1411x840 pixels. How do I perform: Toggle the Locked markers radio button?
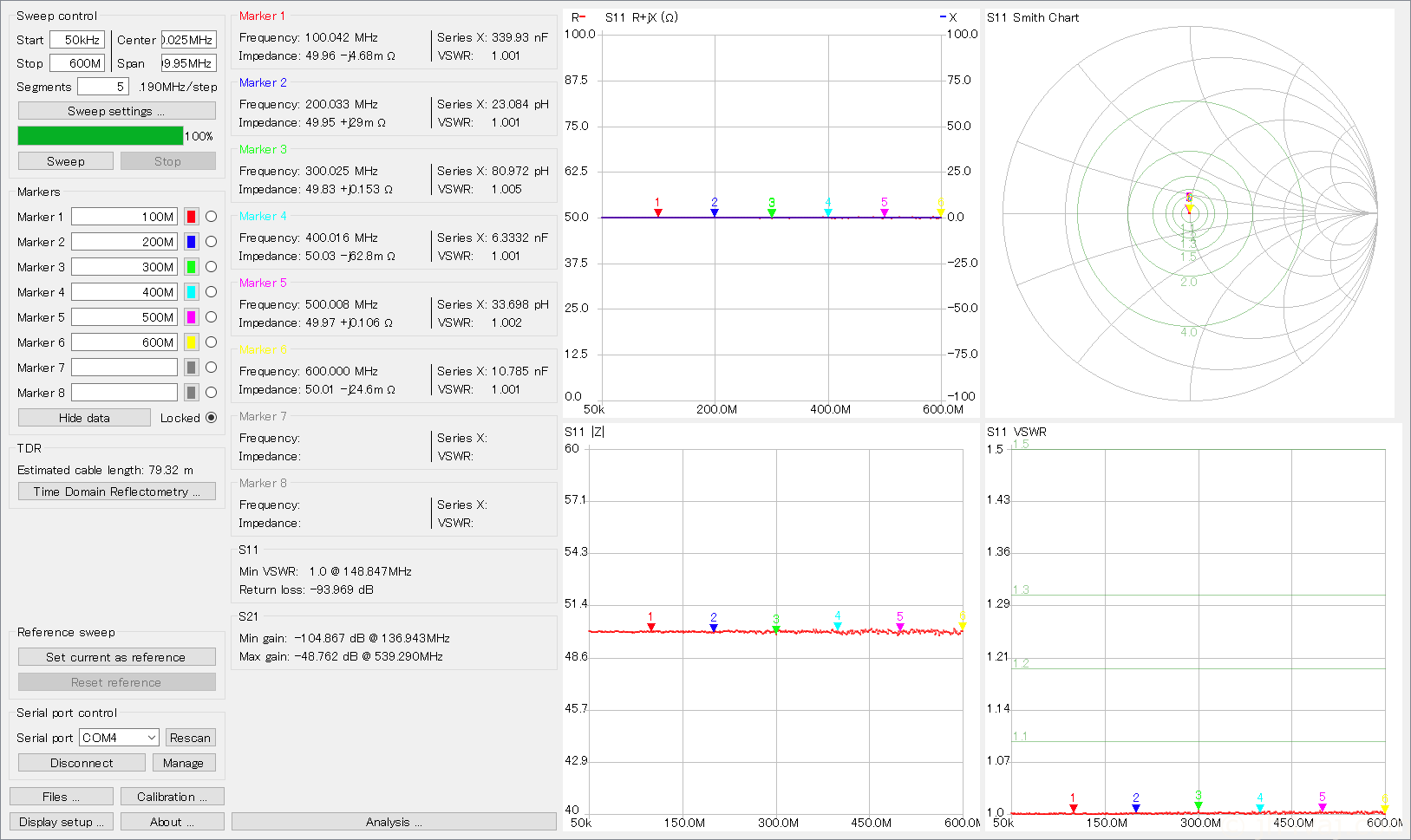(x=211, y=418)
